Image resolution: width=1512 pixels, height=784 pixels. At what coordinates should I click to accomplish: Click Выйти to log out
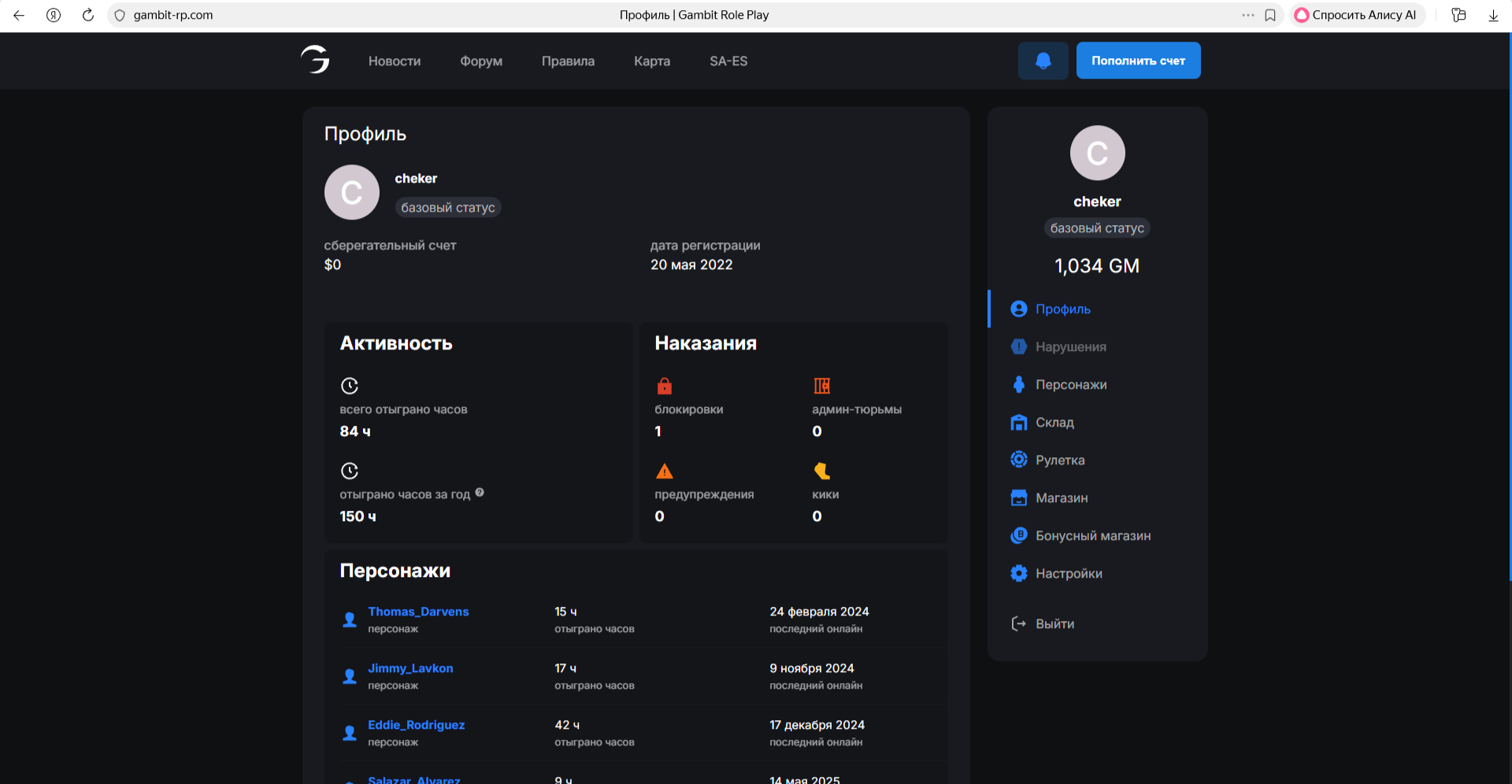tap(1054, 624)
